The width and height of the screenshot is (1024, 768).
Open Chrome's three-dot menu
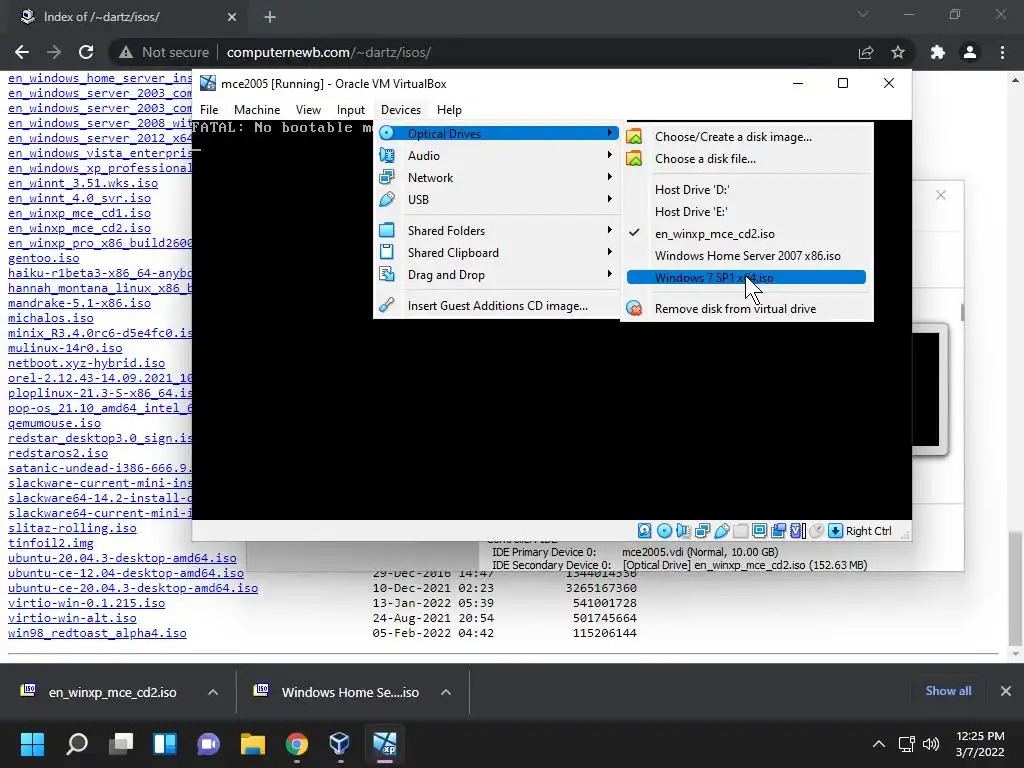[x=1002, y=52]
